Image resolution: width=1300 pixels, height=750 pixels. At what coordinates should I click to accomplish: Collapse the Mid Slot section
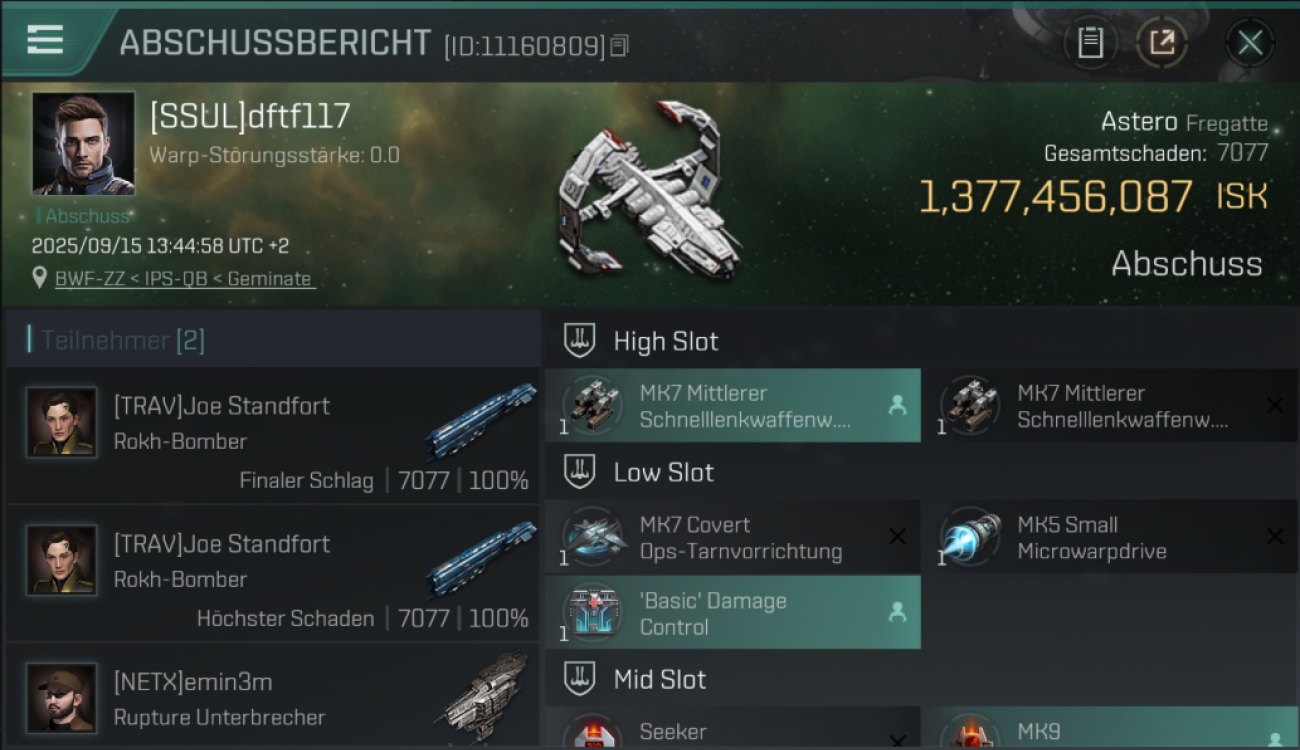click(579, 680)
